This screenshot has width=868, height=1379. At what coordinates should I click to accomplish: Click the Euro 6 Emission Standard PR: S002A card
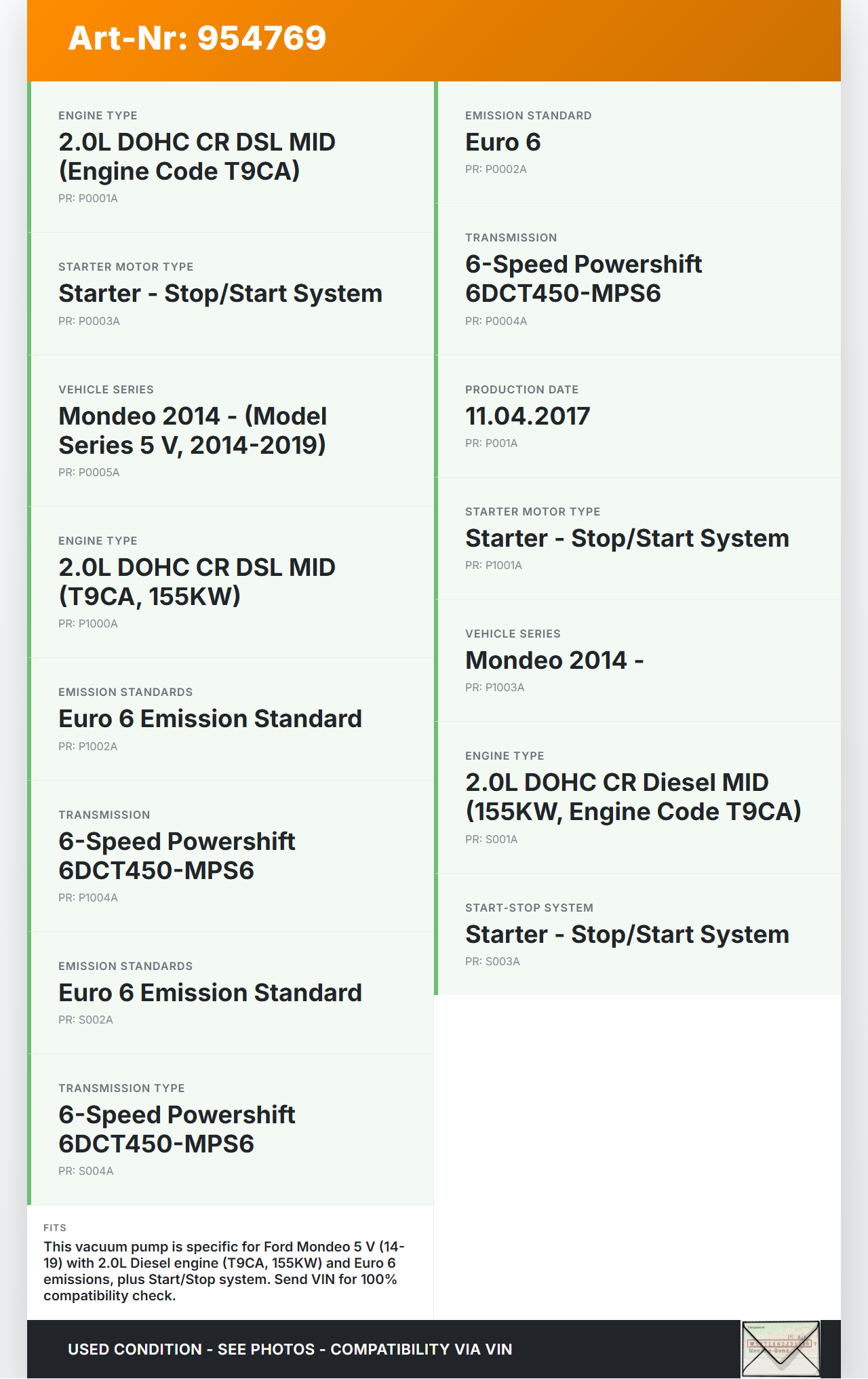[231, 993]
